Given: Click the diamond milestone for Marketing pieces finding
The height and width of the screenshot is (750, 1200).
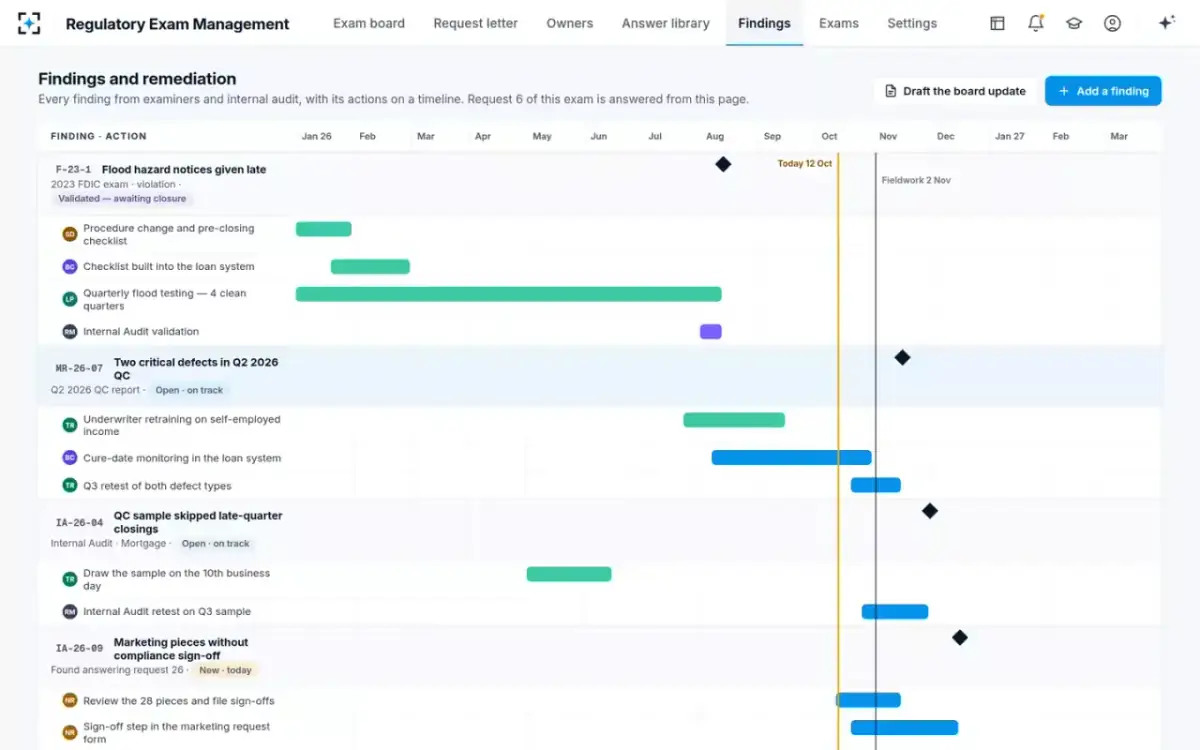Looking at the screenshot, I should [960, 638].
